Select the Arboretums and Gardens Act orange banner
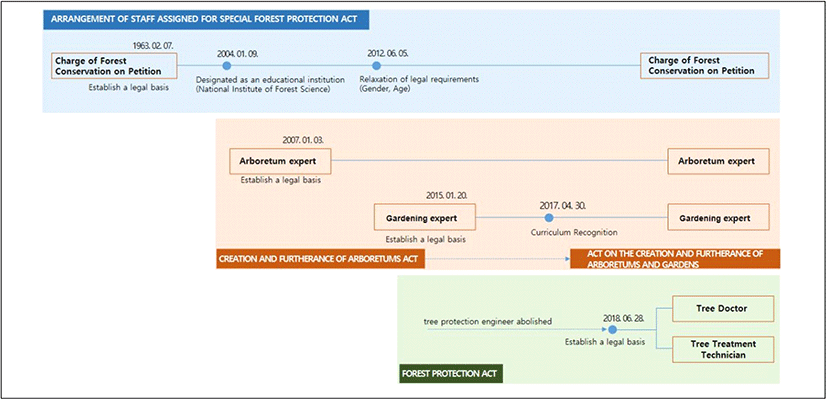Image resolution: width=827 pixels, height=400 pixels. pos(674,259)
